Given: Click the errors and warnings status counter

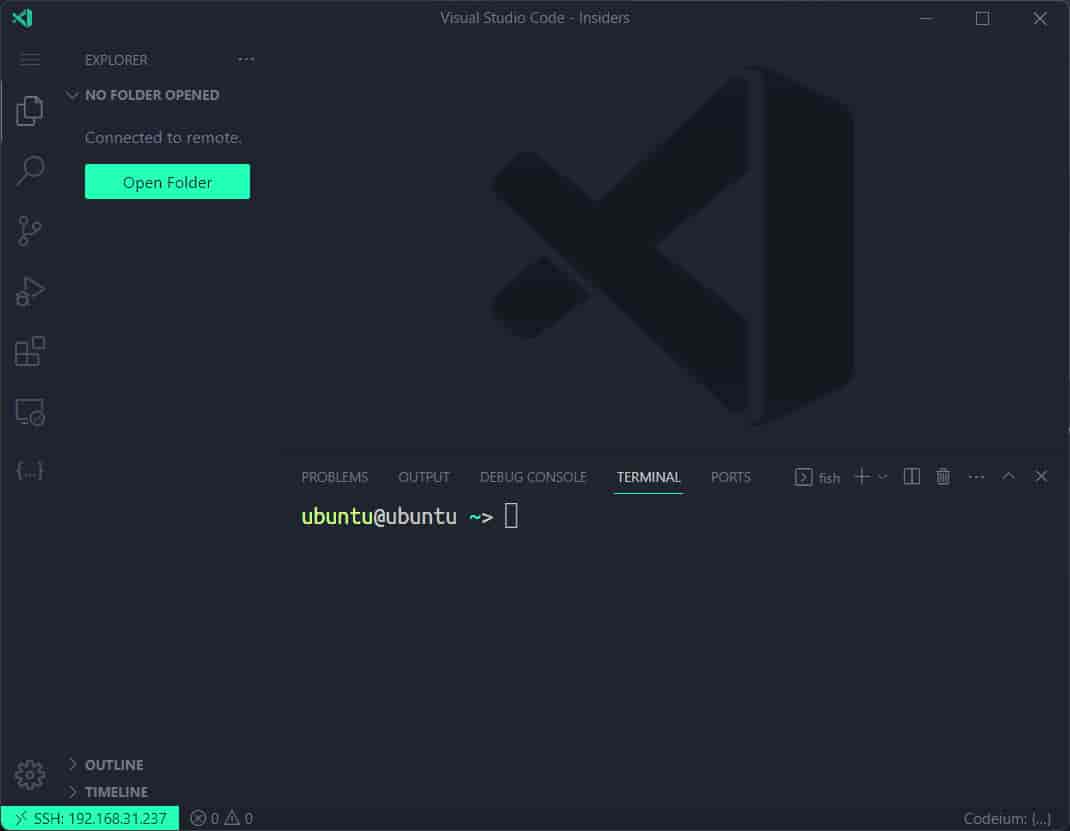Looking at the screenshot, I should click(221, 818).
